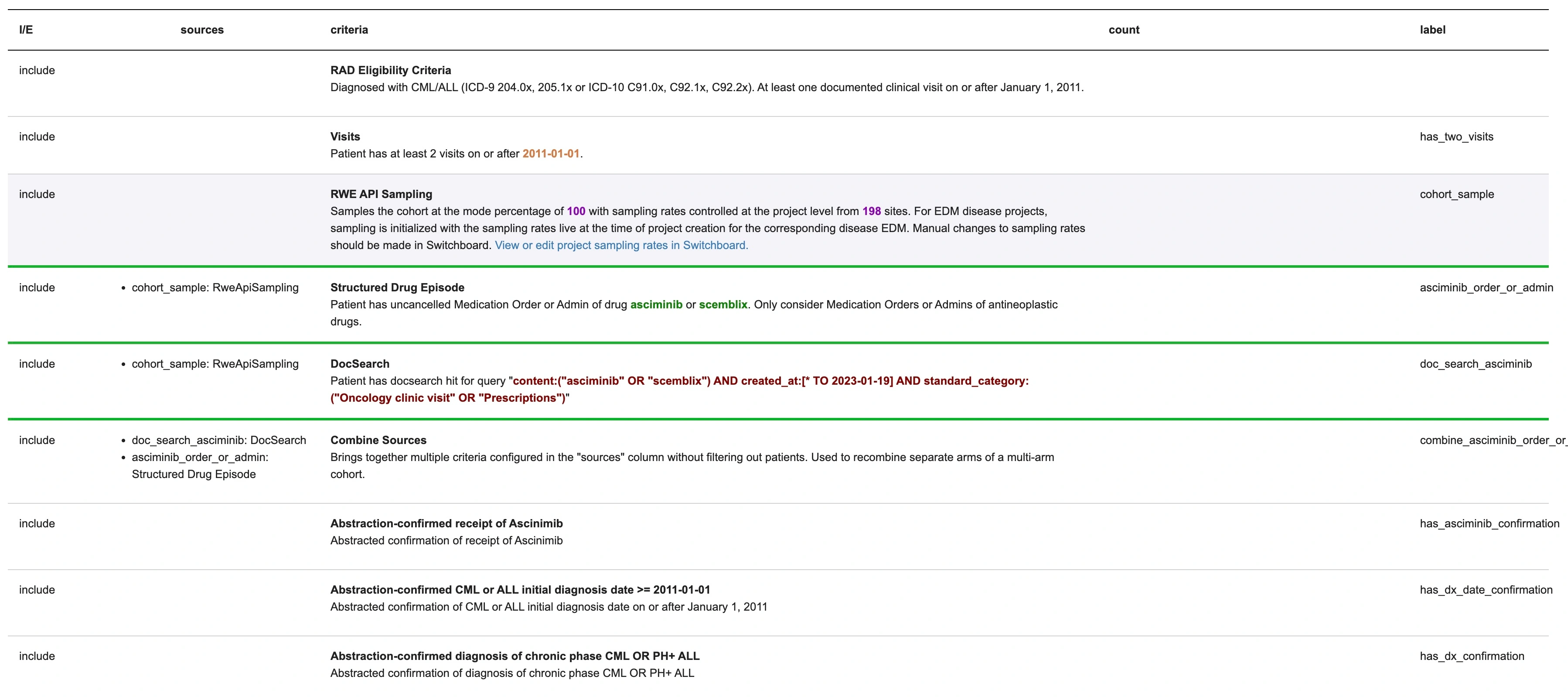The width and height of the screenshot is (1568, 697).
Task: Click the doc_search_asciminib label
Action: [1475, 364]
